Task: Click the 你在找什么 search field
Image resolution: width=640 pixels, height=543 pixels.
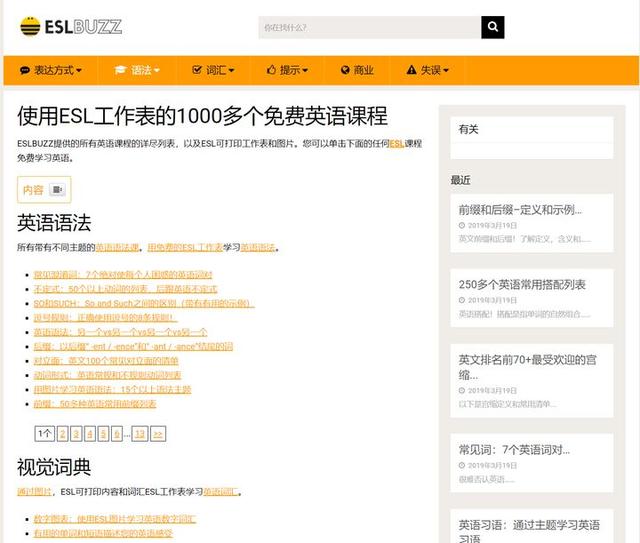Action: (370, 27)
